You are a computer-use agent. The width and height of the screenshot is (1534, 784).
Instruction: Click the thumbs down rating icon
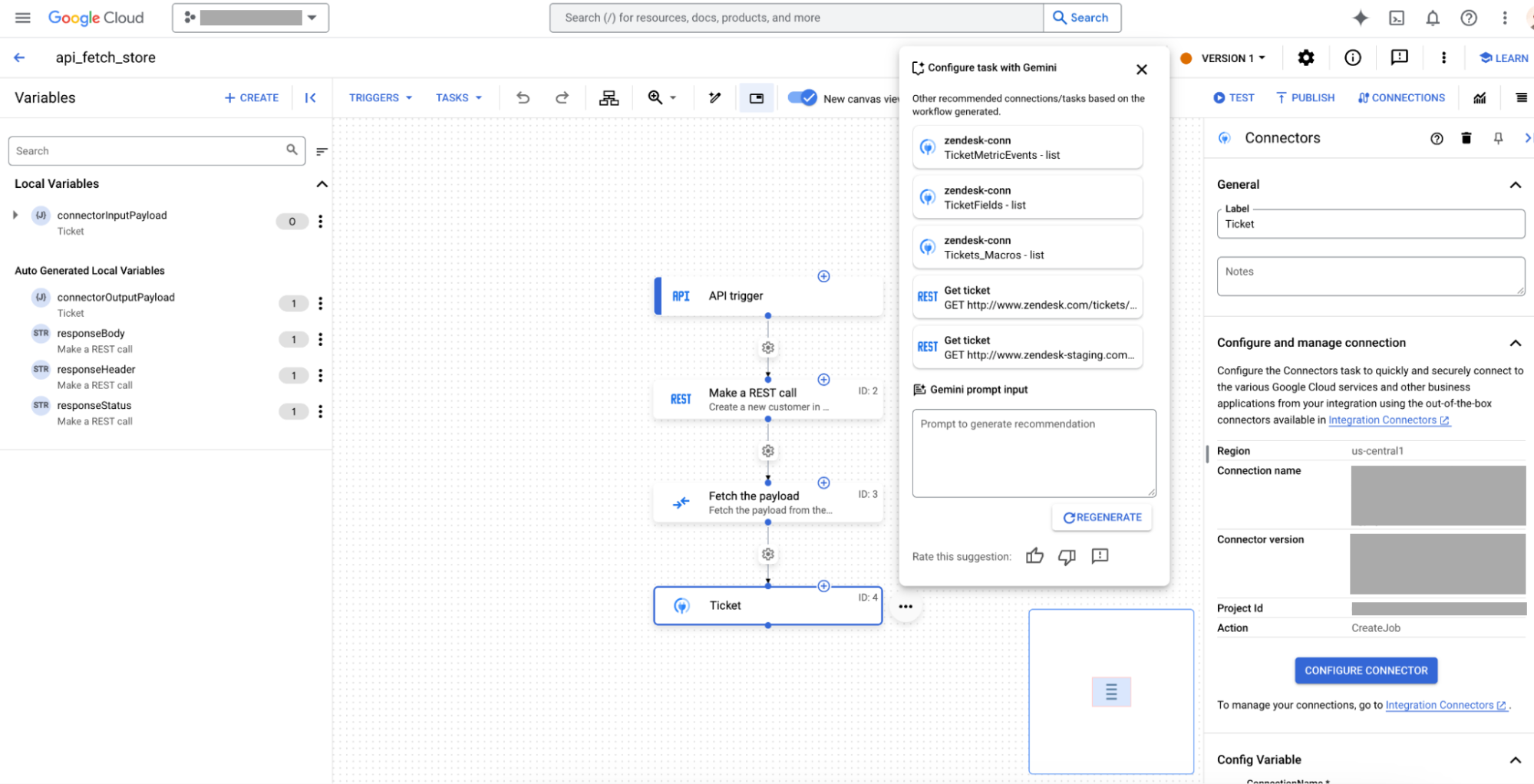pos(1067,556)
